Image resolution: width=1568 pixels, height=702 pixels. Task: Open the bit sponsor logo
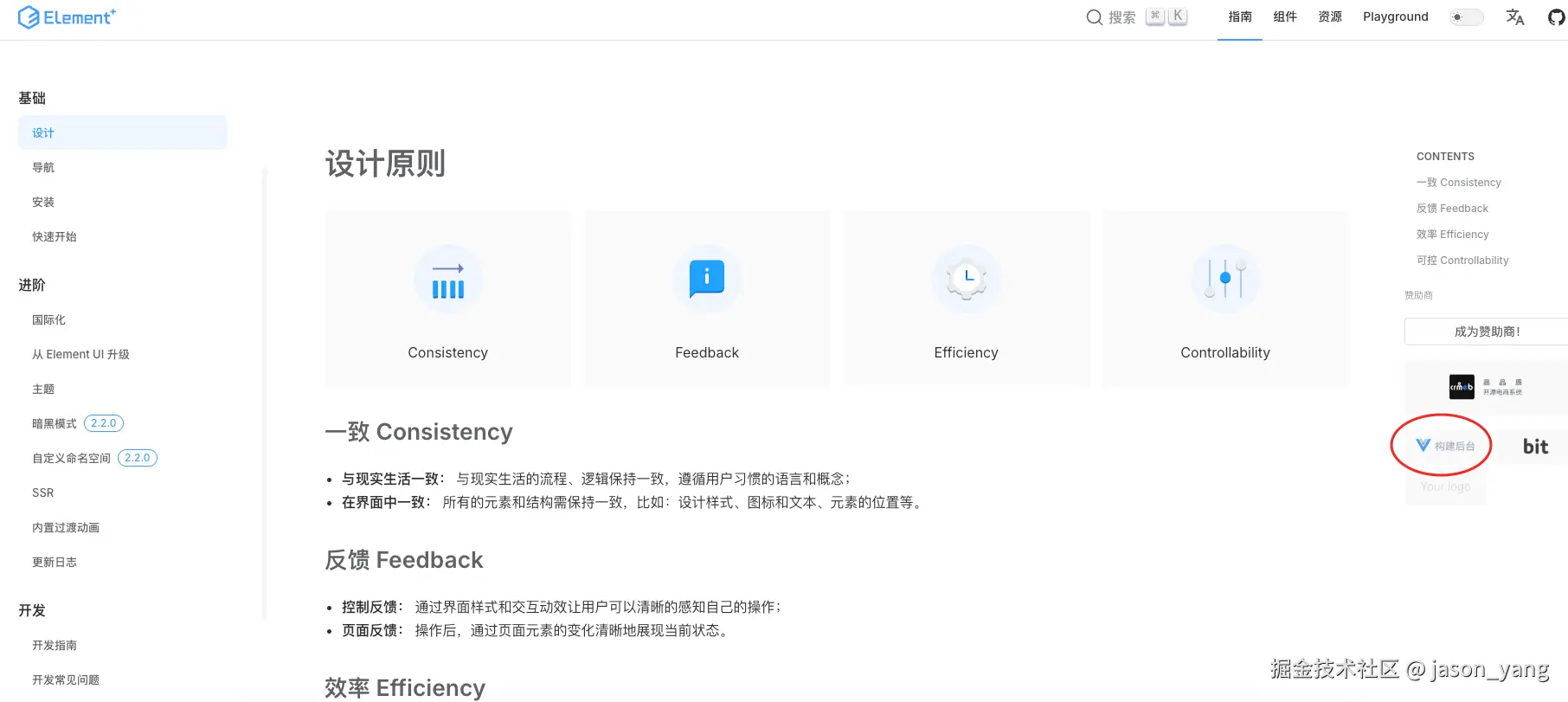pyautogui.click(x=1535, y=447)
